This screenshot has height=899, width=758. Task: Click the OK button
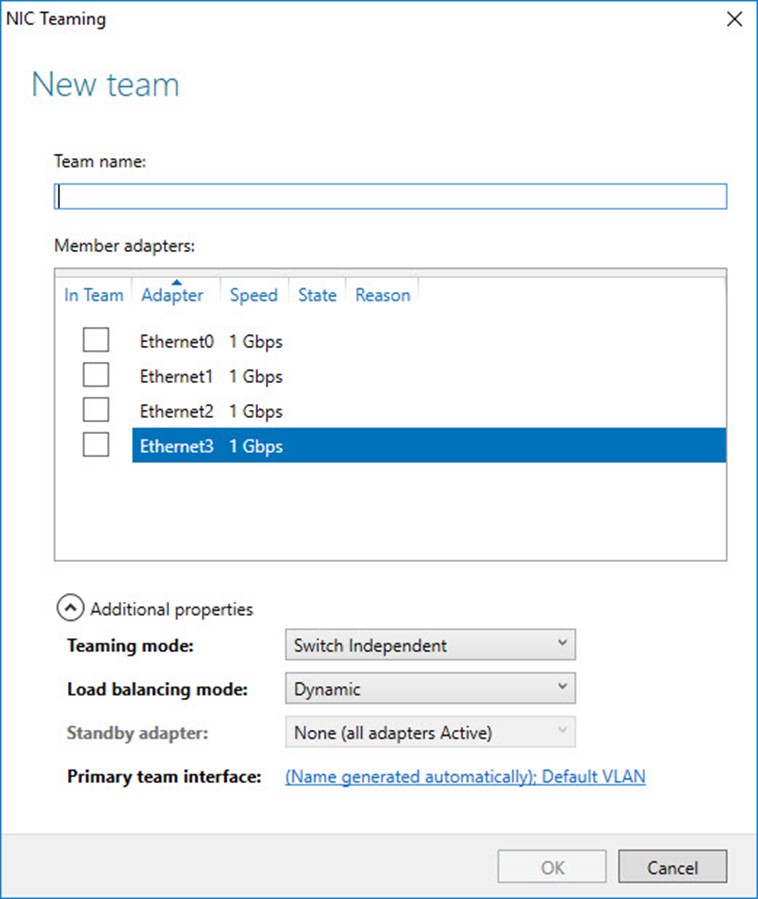(552, 867)
